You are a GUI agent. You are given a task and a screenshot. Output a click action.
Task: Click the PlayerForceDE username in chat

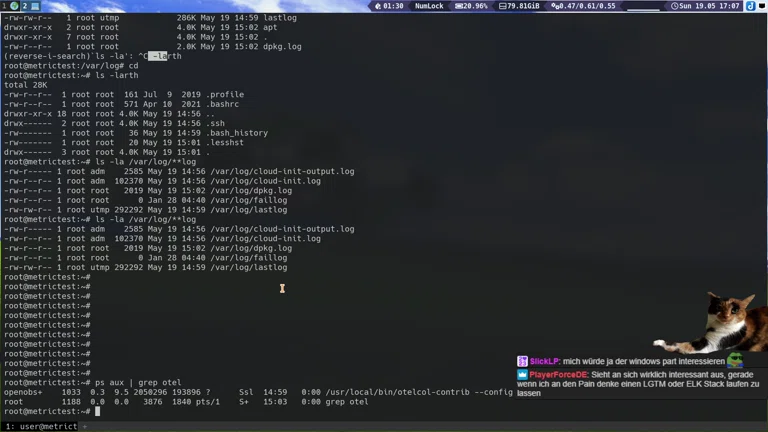(557, 374)
